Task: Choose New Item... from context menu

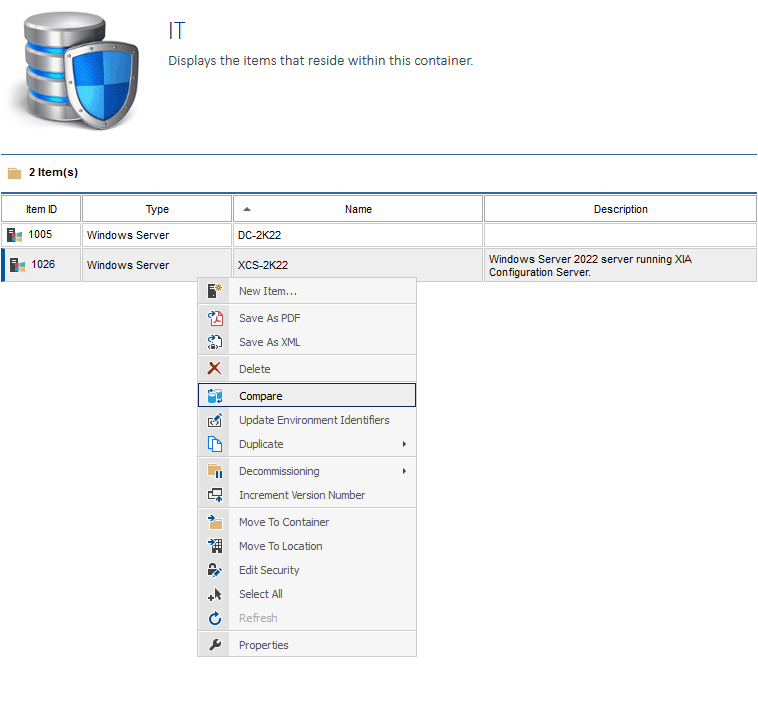Action: pyautogui.click(x=267, y=291)
